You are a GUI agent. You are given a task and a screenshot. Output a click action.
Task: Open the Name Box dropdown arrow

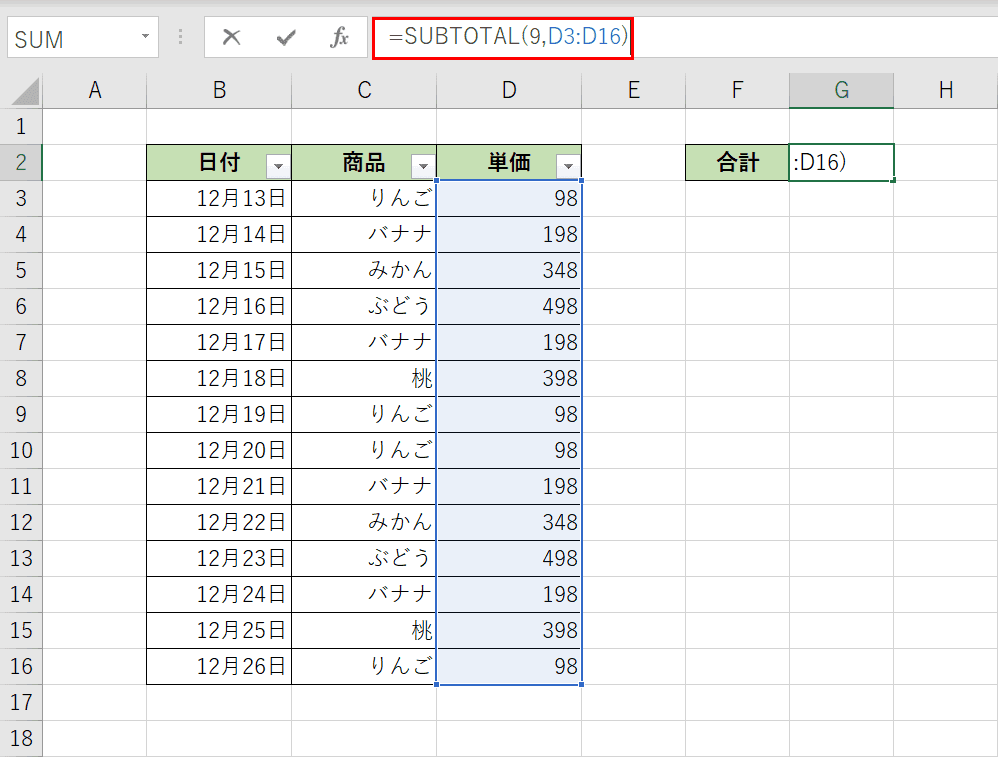coord(145,36)
